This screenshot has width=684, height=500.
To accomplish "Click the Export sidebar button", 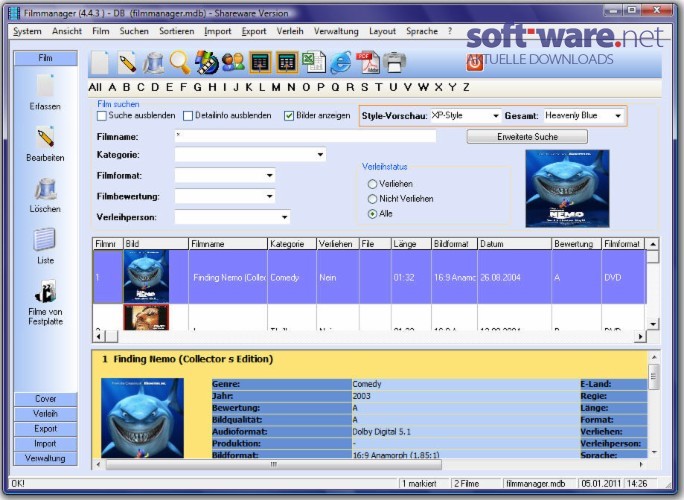I will click(x=45, y=428).
